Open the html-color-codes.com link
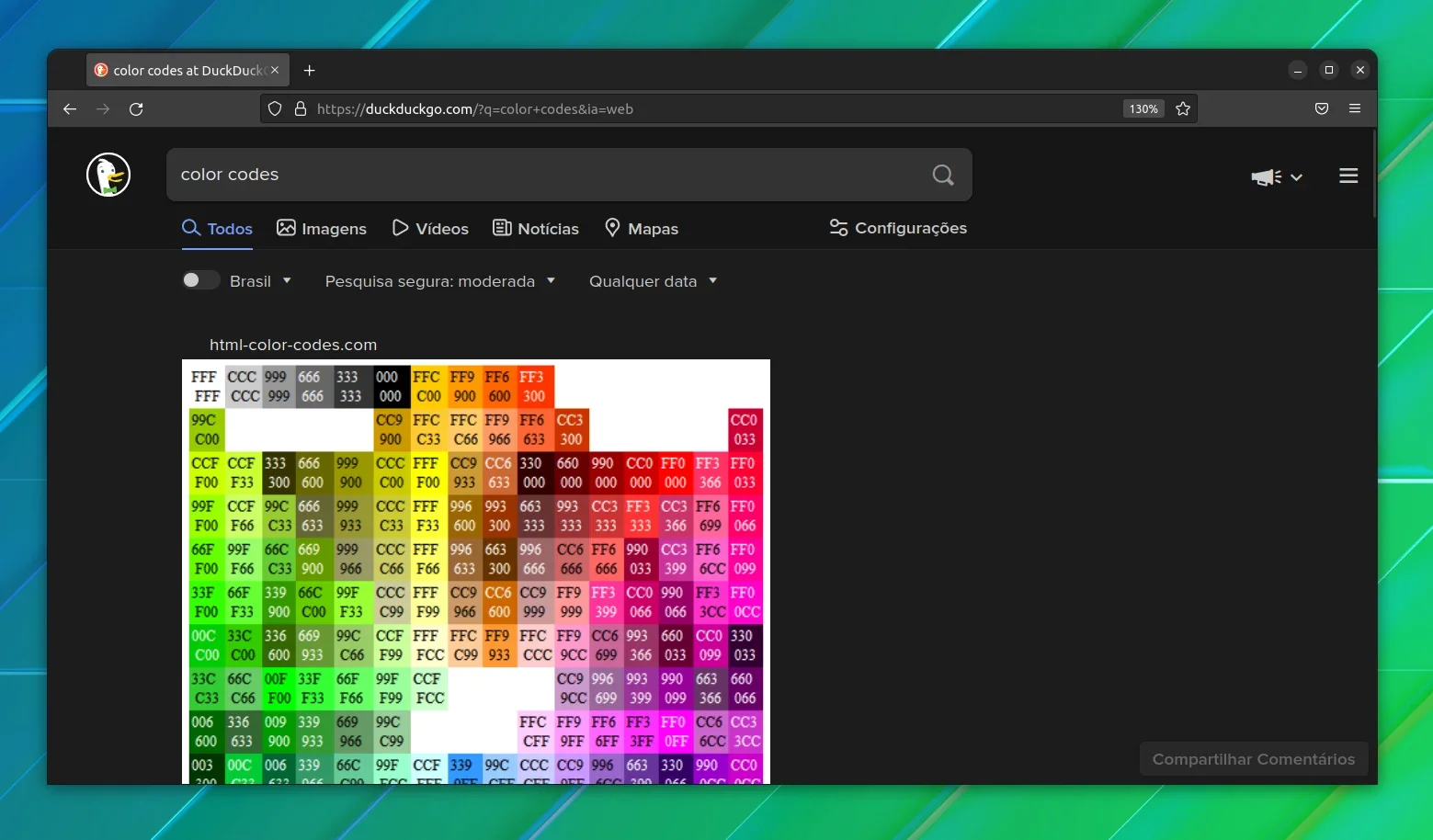The height and width of the screenshot is (840, 1433). point(293,345)
